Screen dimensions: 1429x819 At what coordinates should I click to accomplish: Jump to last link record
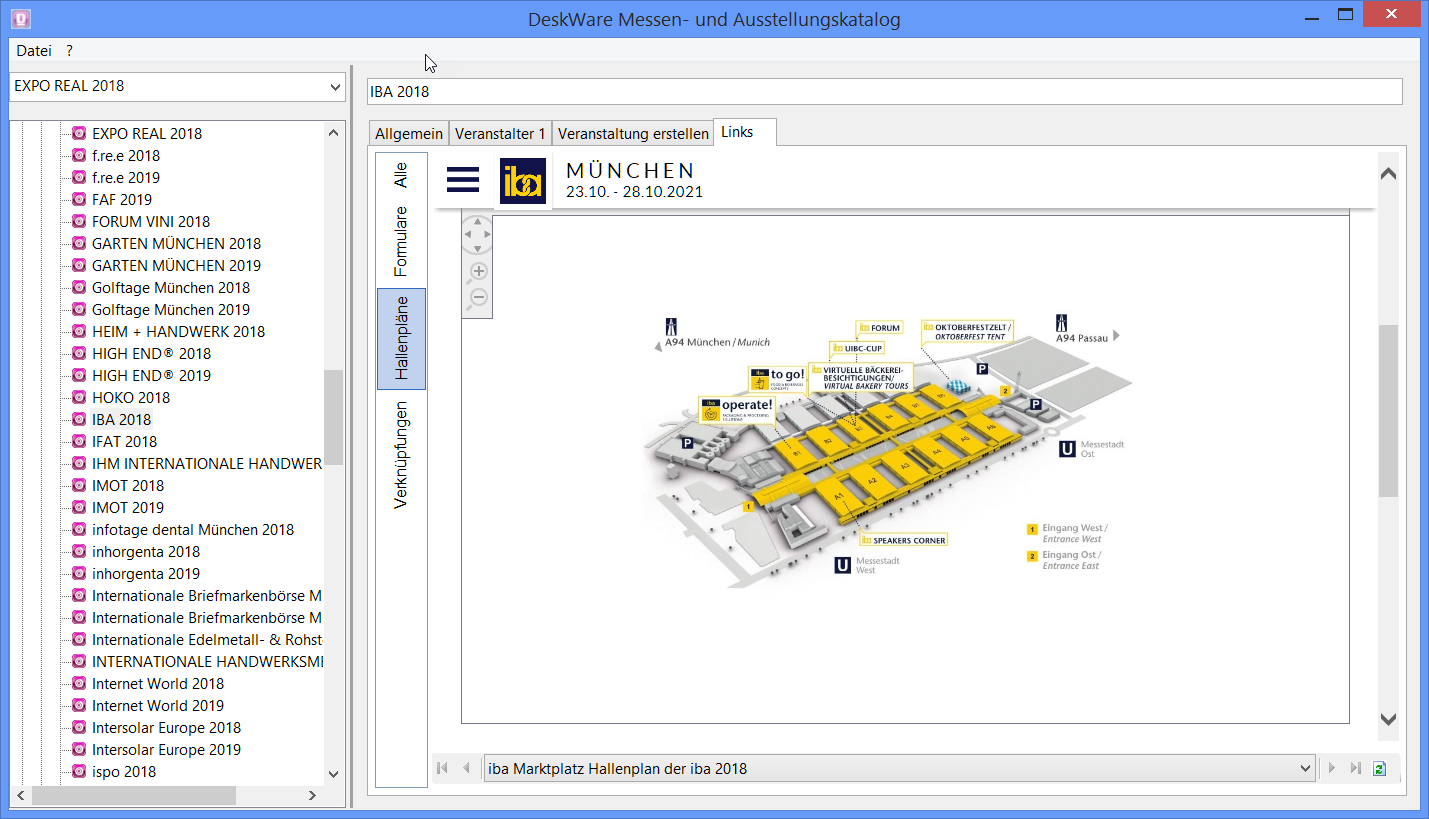1355,768
